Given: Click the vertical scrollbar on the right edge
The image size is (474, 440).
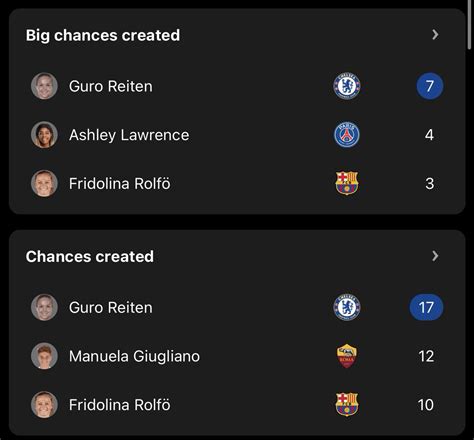Looking at the screenshot, I should click(470, 25).
